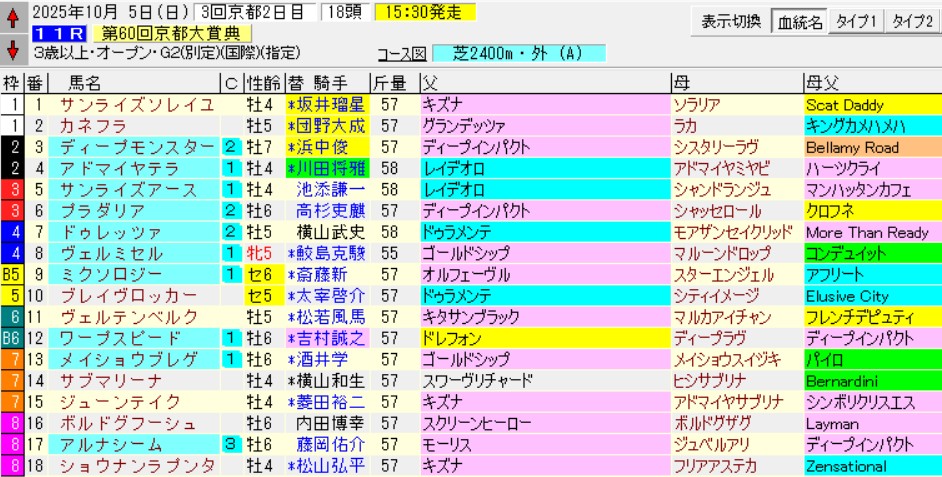Open horse サンライズソレイユ entry
Viewport: 942px width, 477px height.
[122, 104]
